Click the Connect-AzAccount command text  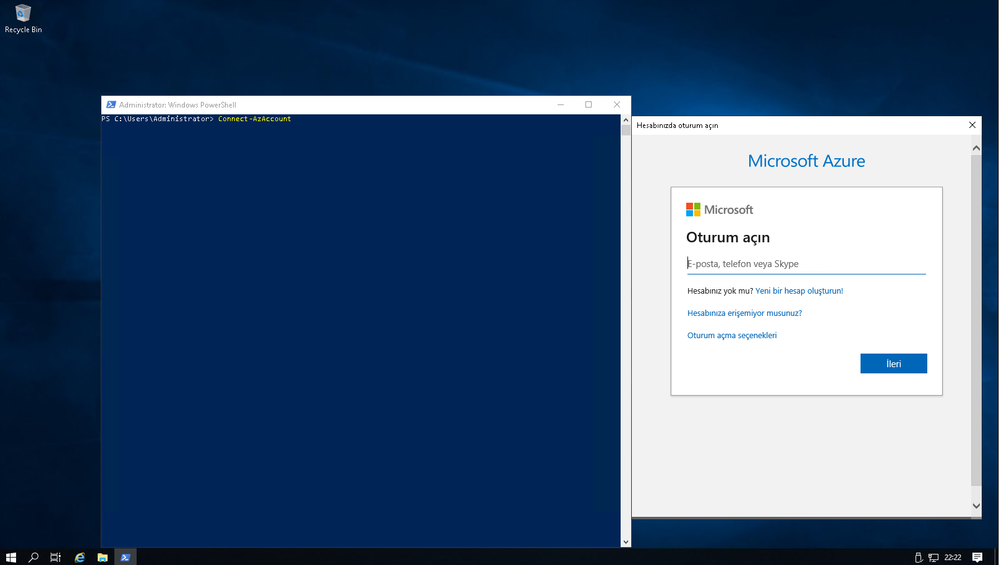tap(254, 119)
